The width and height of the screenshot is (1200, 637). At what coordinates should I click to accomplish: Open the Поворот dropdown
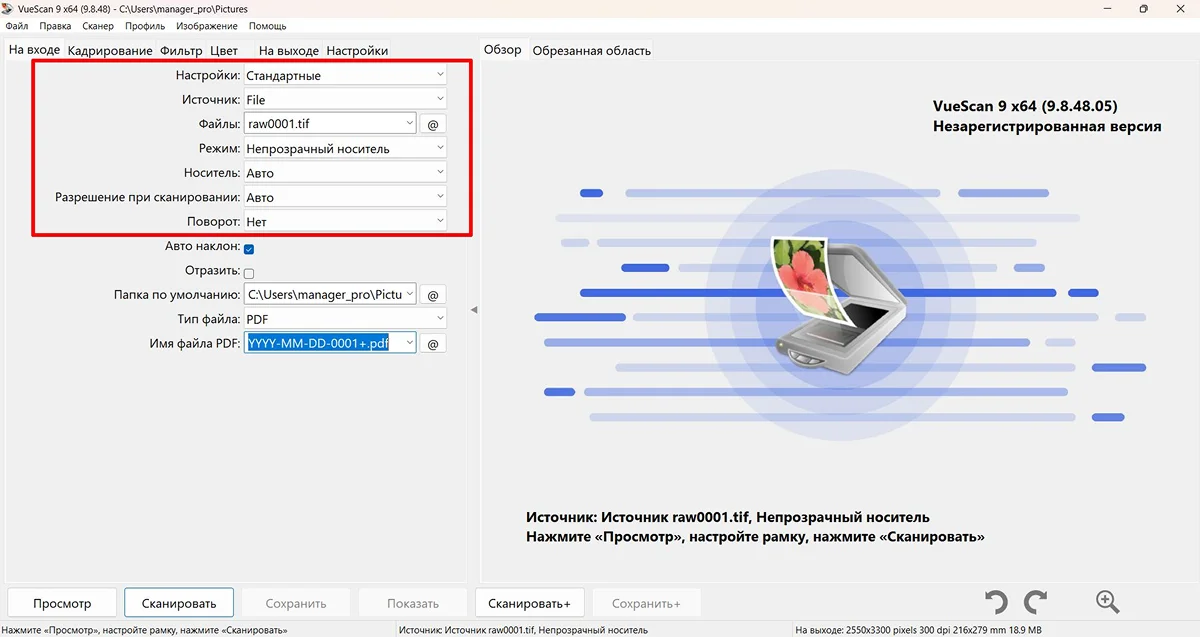tap(345, 221)
